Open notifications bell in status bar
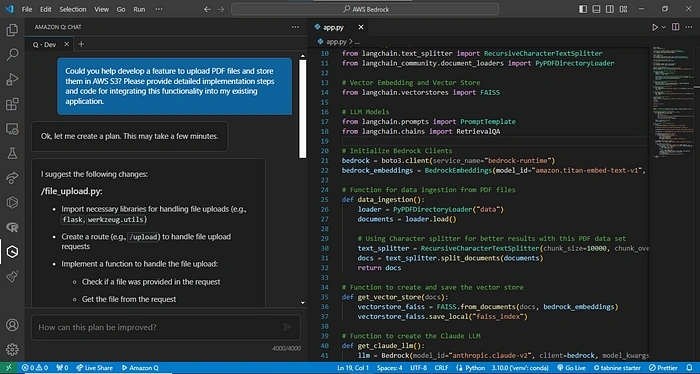 689,368
